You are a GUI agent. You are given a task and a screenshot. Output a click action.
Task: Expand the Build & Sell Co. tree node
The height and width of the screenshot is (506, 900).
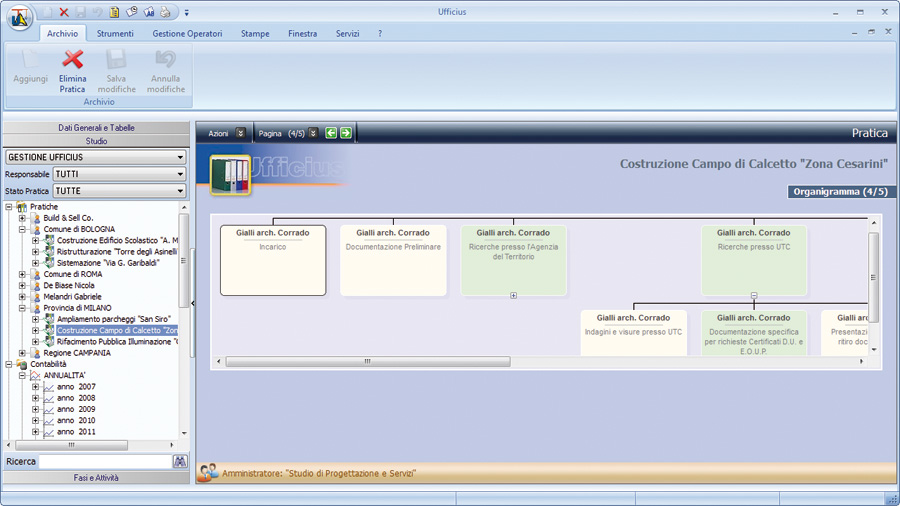tap(22, 218)
